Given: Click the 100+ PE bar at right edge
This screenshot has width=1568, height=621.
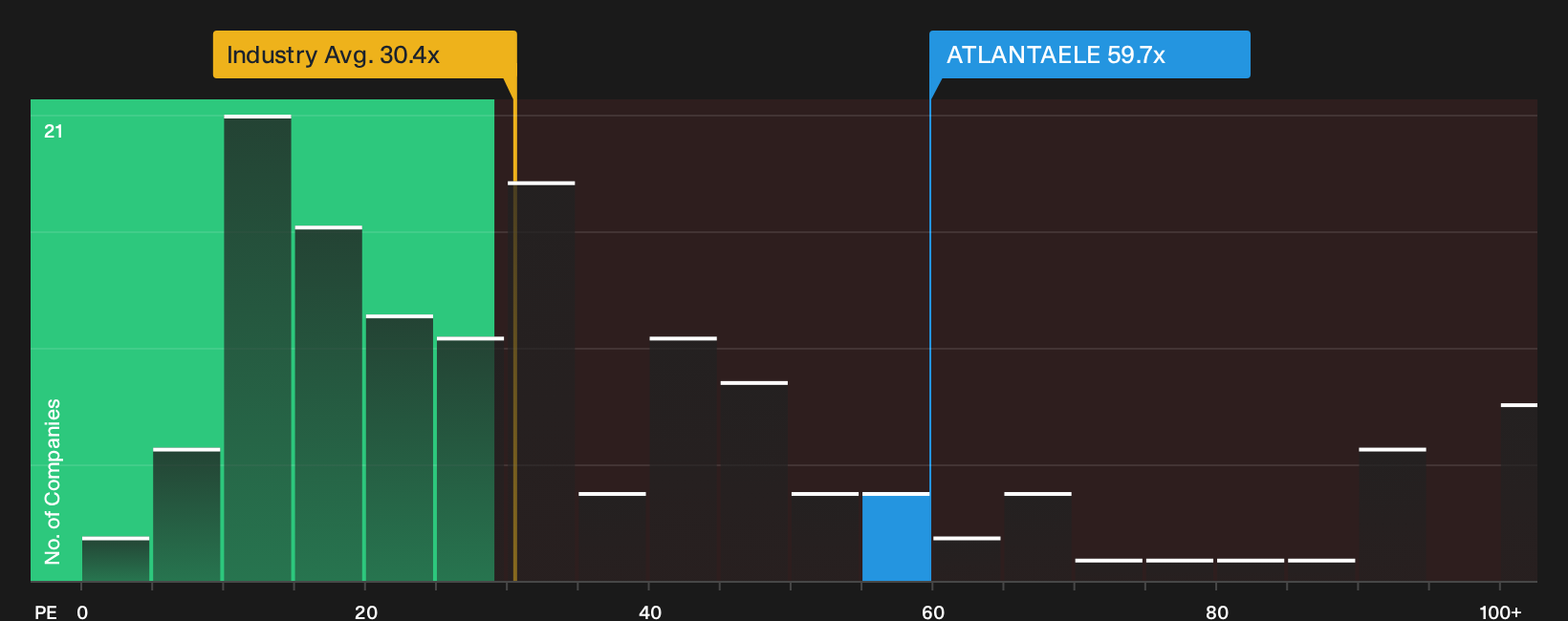Looking at the screenshot, I should click(1519, 492).
